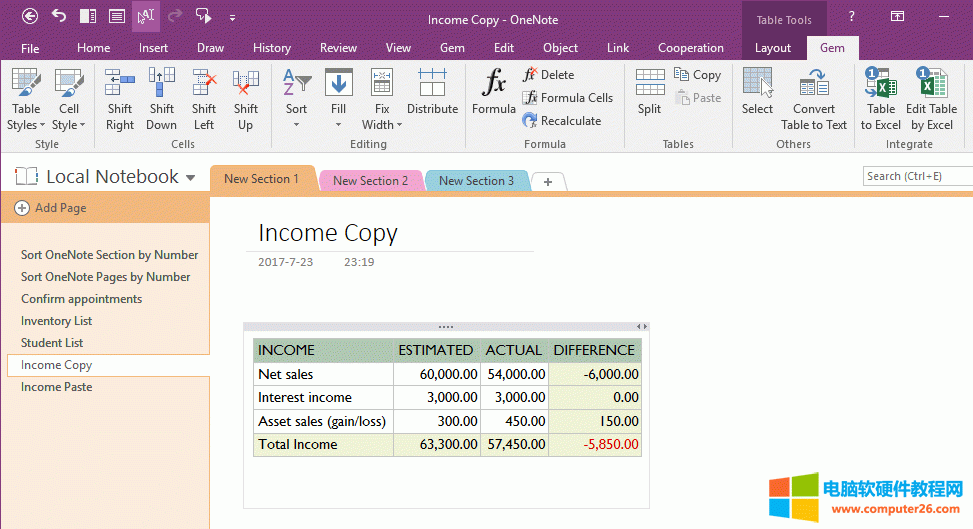Add a new section with plus tab
Screen dimensions: 973x529
click(548, 181)
